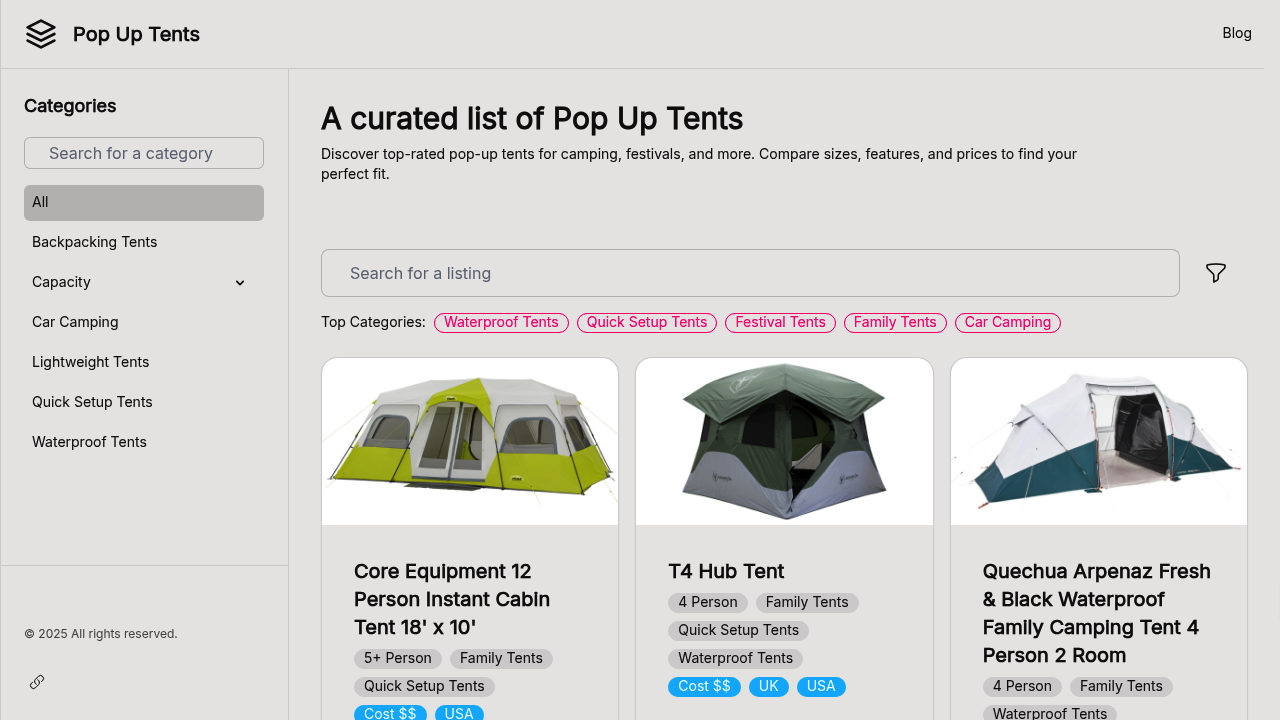Open the Blog page
This screenshot has height=720, width=1280.
tap(1237, 33)
